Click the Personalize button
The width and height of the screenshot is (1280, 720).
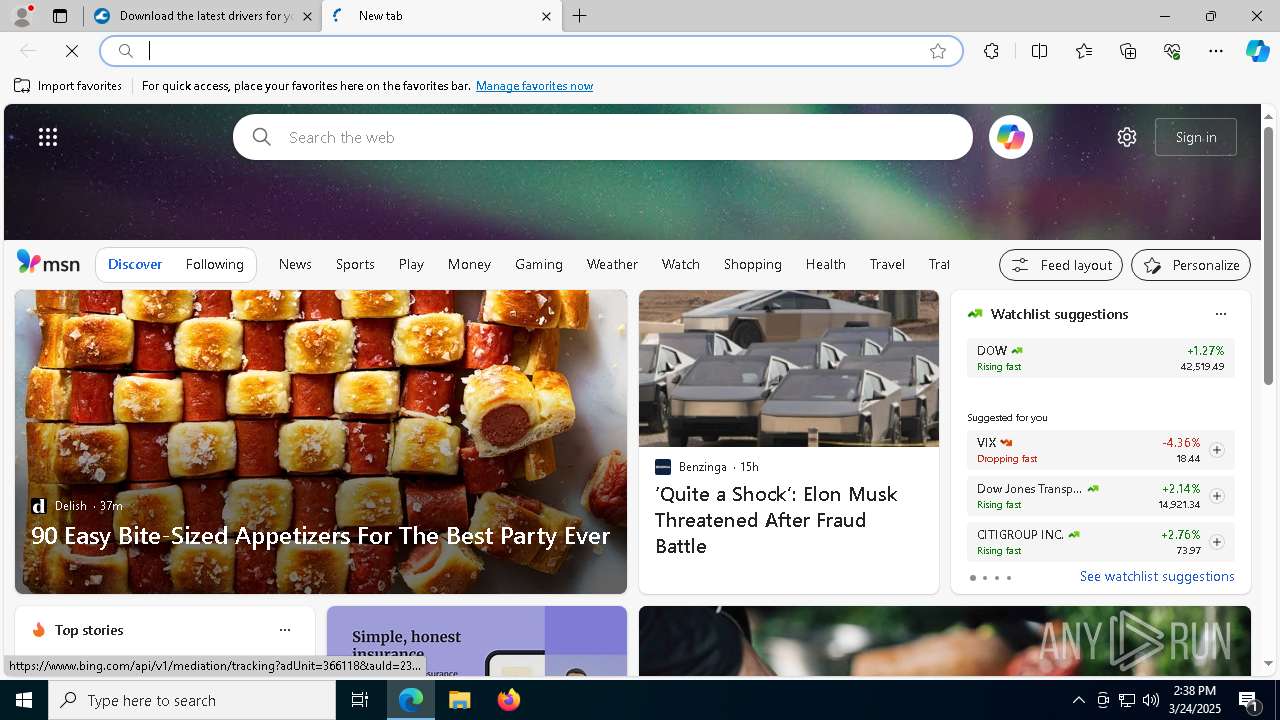pyautogui.click(x=1191, y=265)
